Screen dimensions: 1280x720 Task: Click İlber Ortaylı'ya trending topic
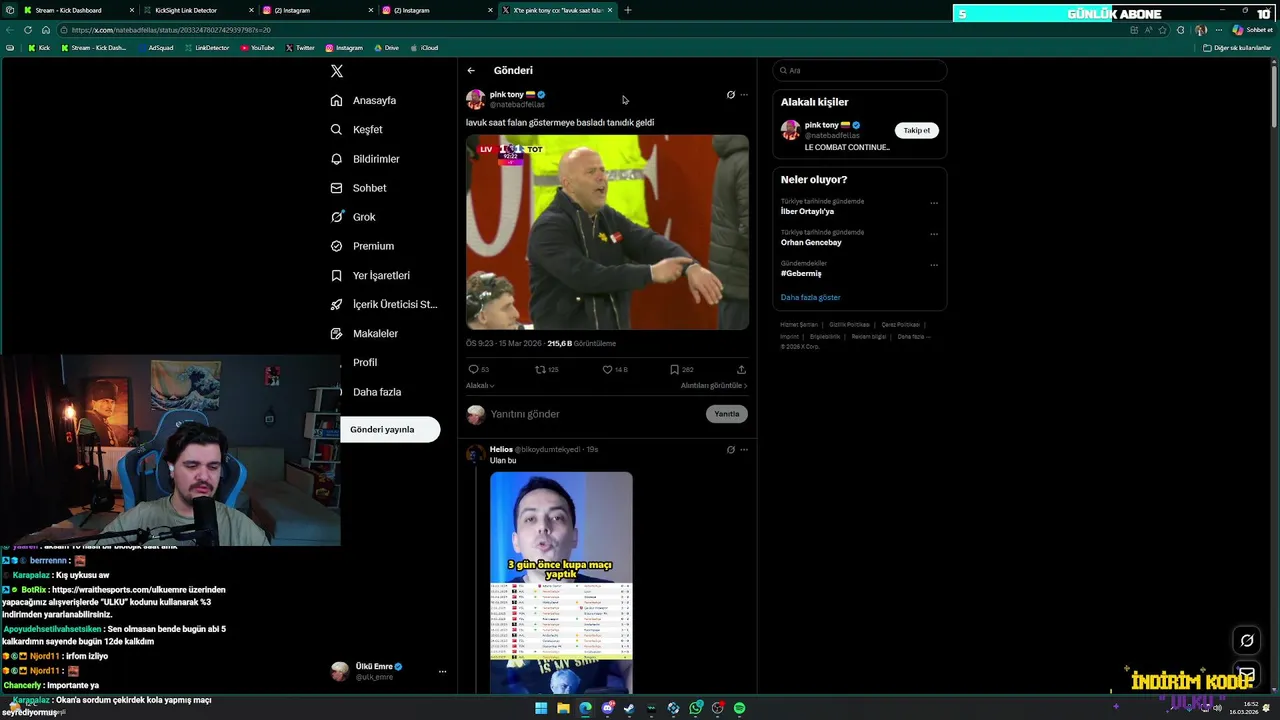tap(807, 211)
